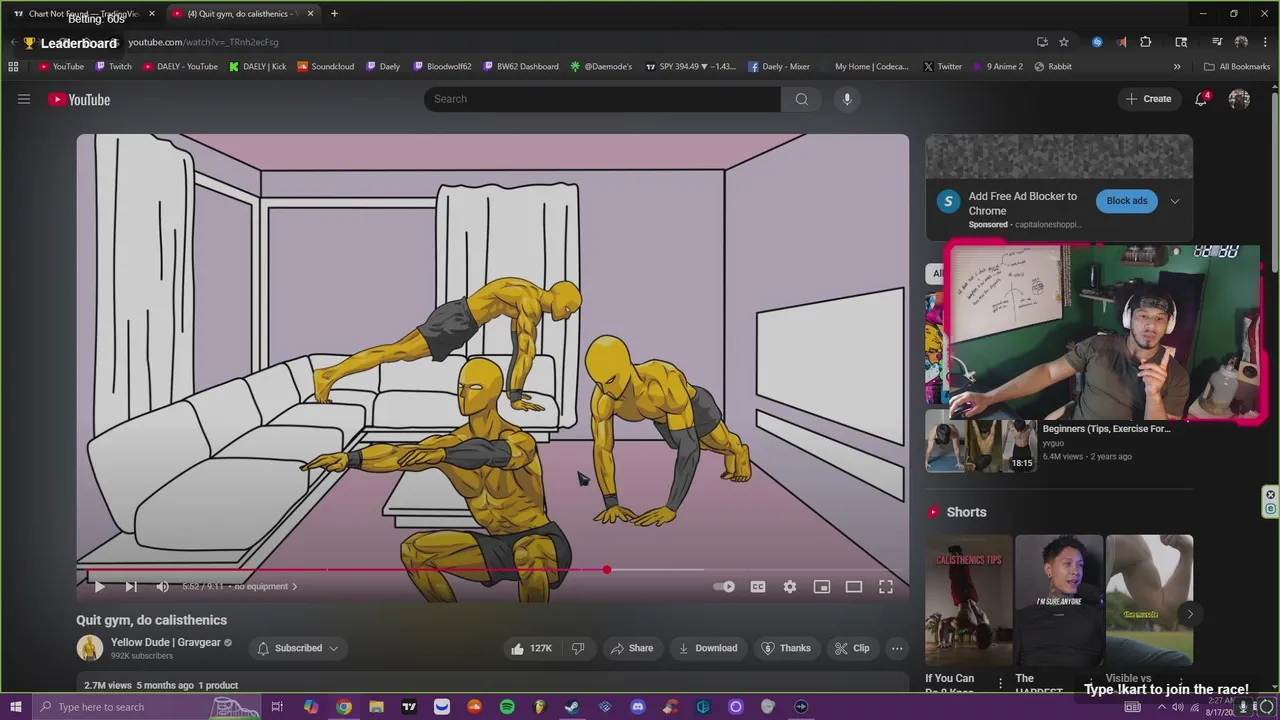
Task: Open options for 'If You Can' short
Action: [1000, 683]
